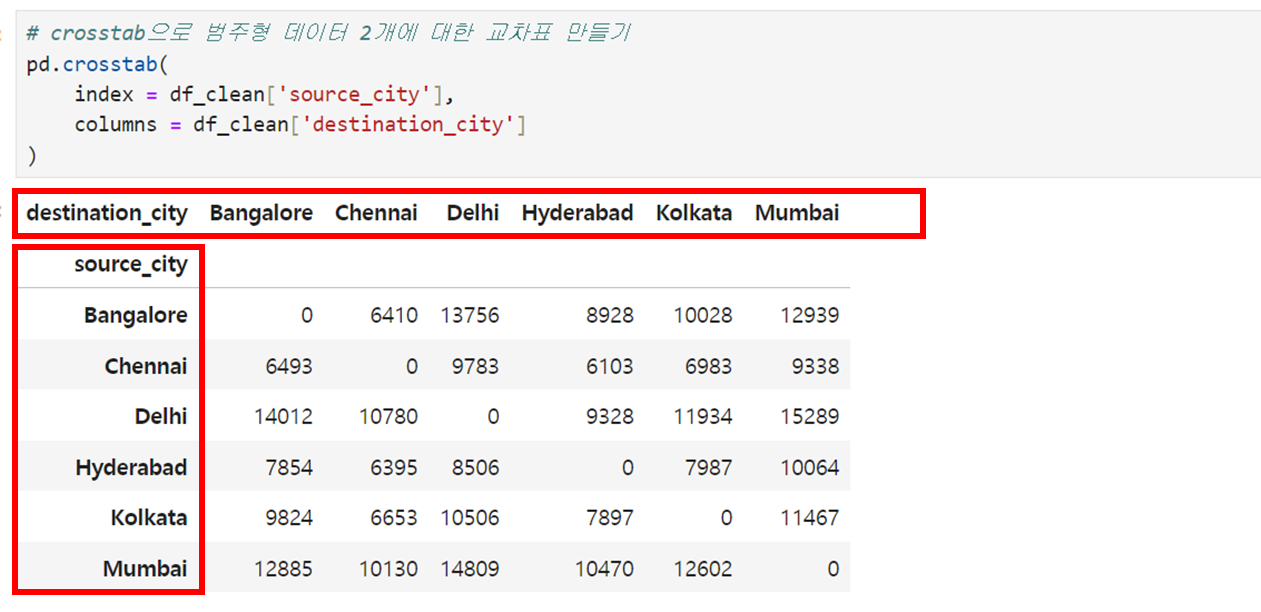Click the Delhi row label
Image resolution: width=1261 pixels, height=612 pixels.
click(161, 416)
